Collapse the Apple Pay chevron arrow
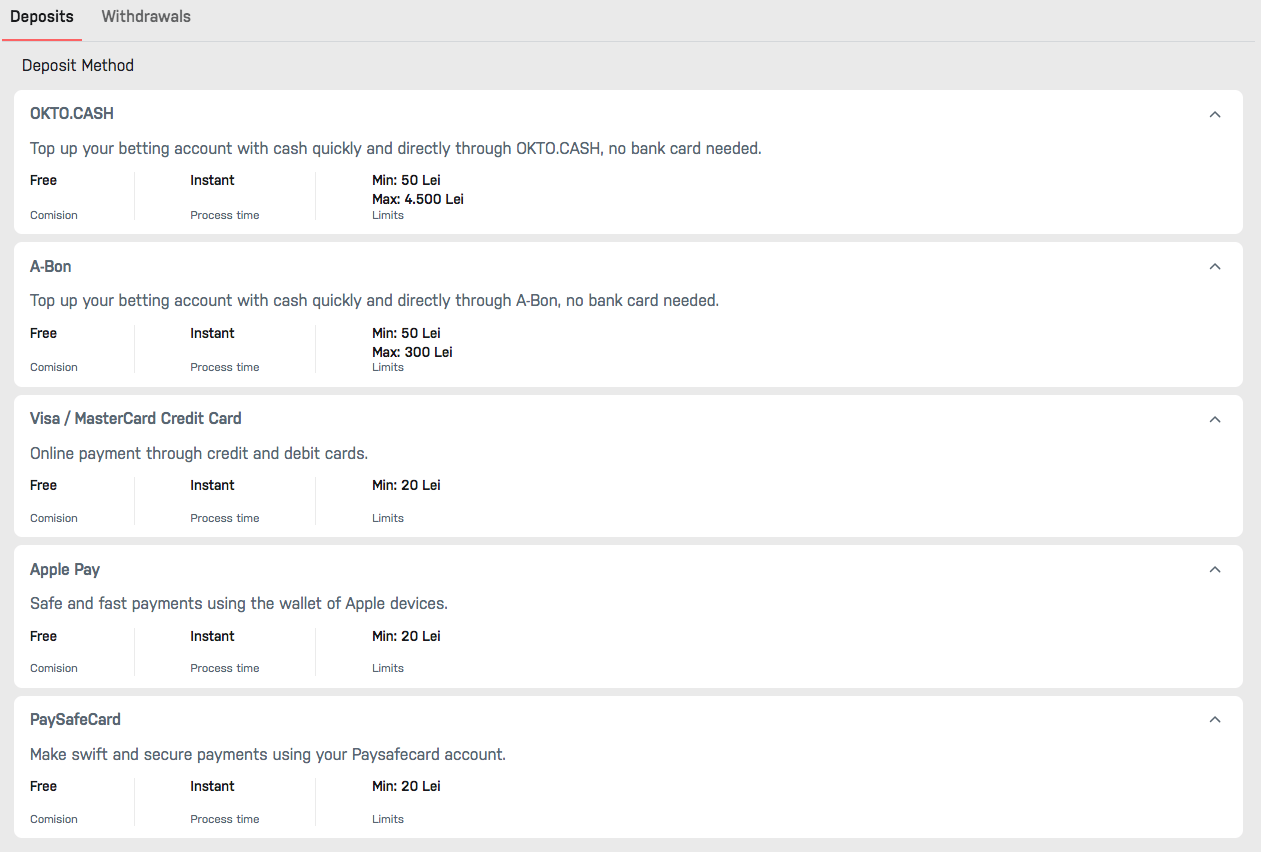This screenshot has width=1261, height=852. pos(1215,570)
